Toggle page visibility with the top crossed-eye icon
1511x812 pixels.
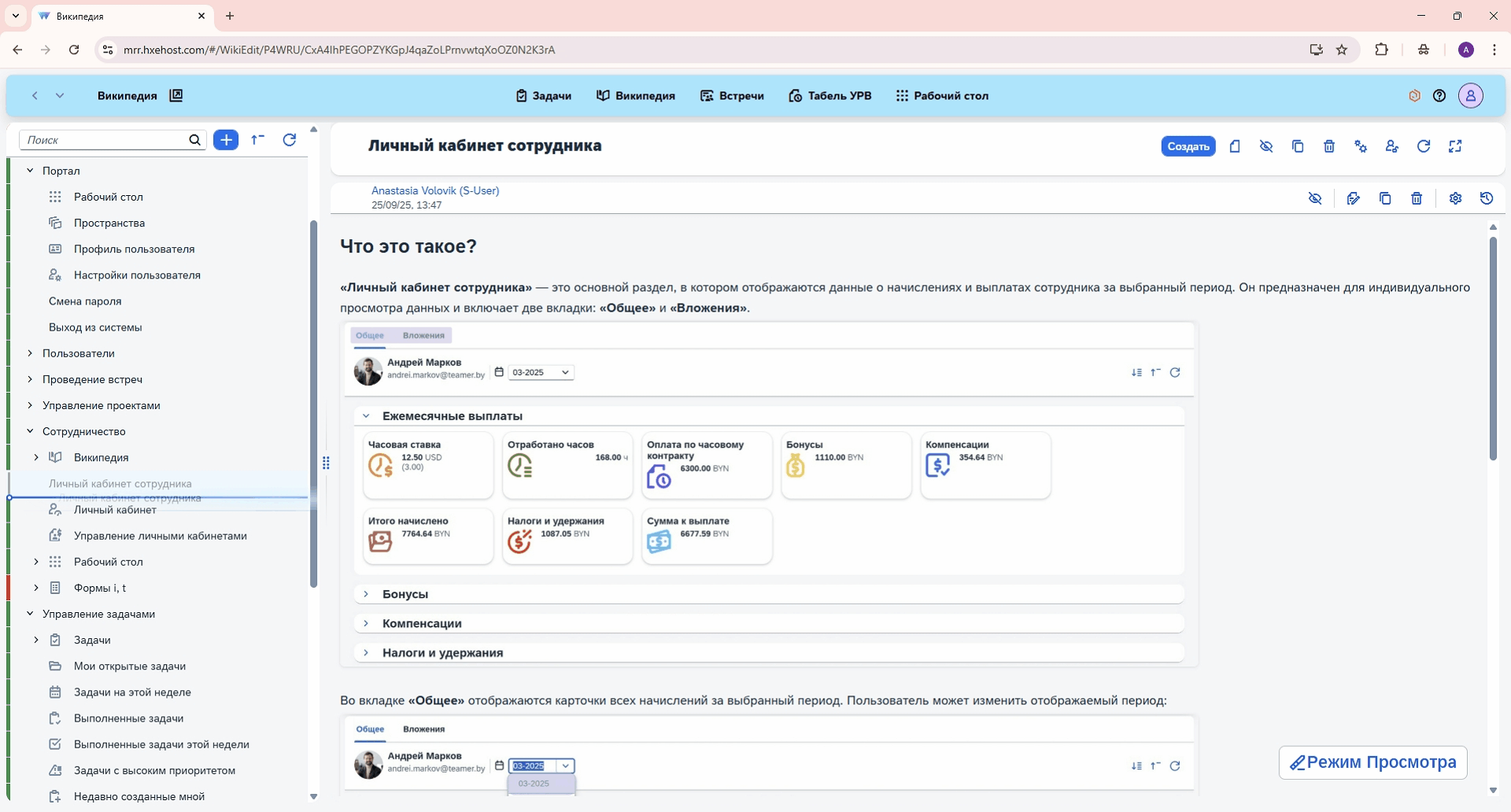(x=1266, y=146)
